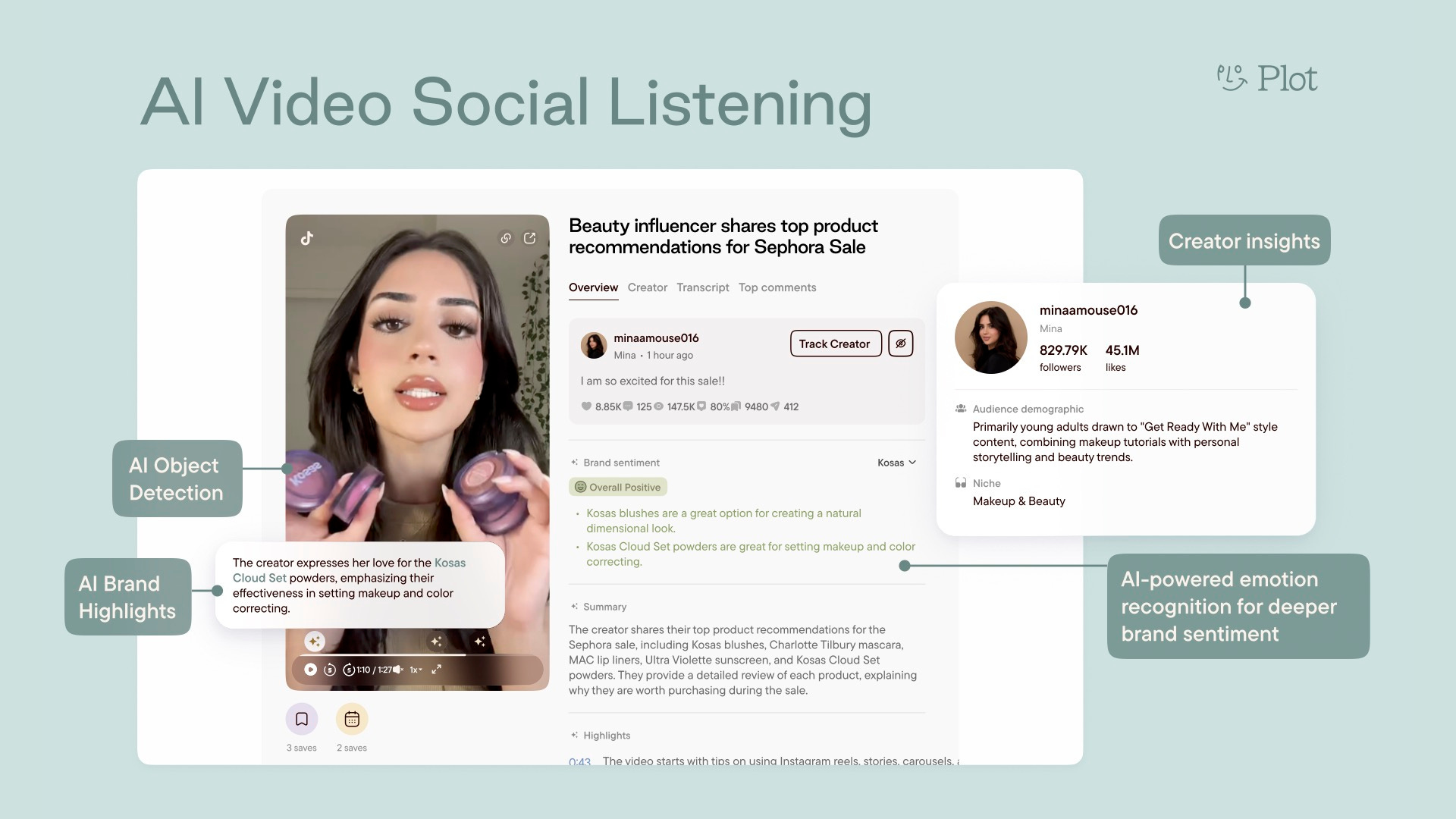Skip forward five seconds

tap(349, 670)
